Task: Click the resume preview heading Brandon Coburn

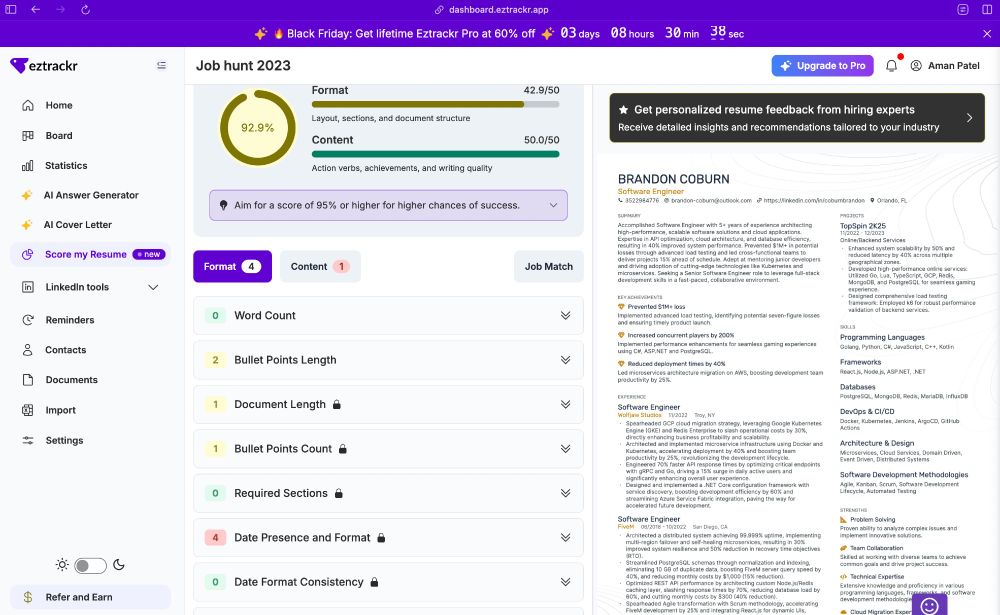Action: 673,179
